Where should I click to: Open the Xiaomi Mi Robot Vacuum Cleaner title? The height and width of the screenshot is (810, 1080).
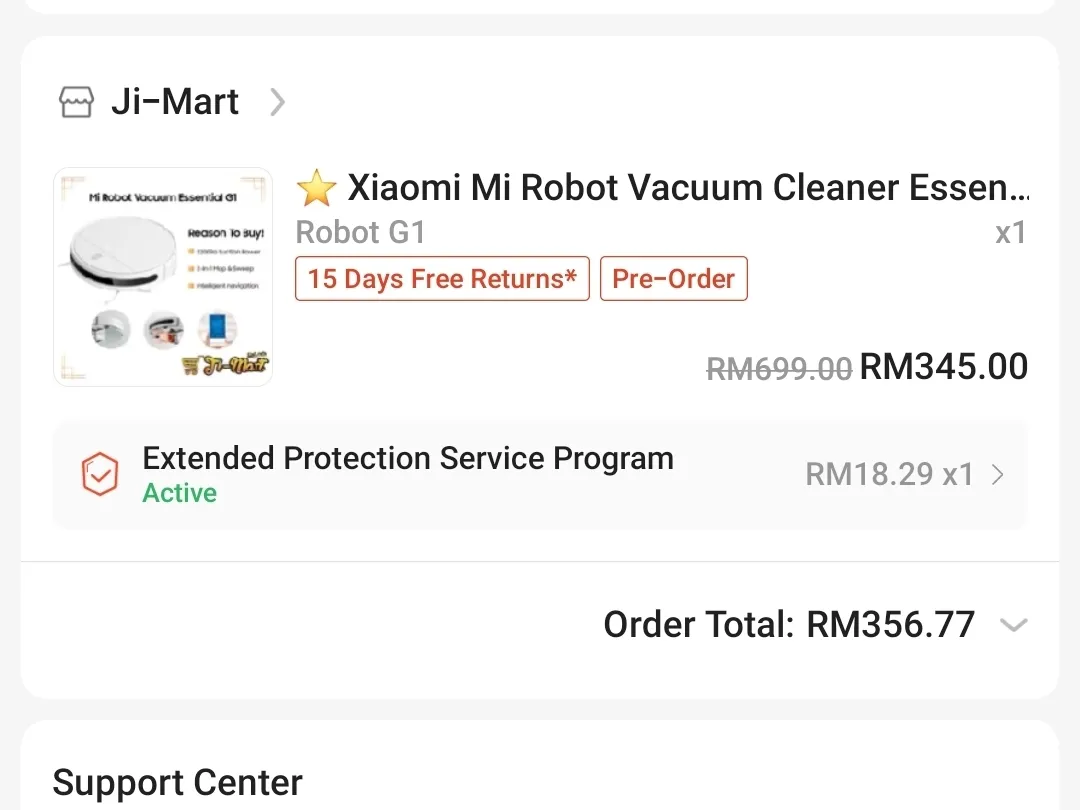point(688,188)
